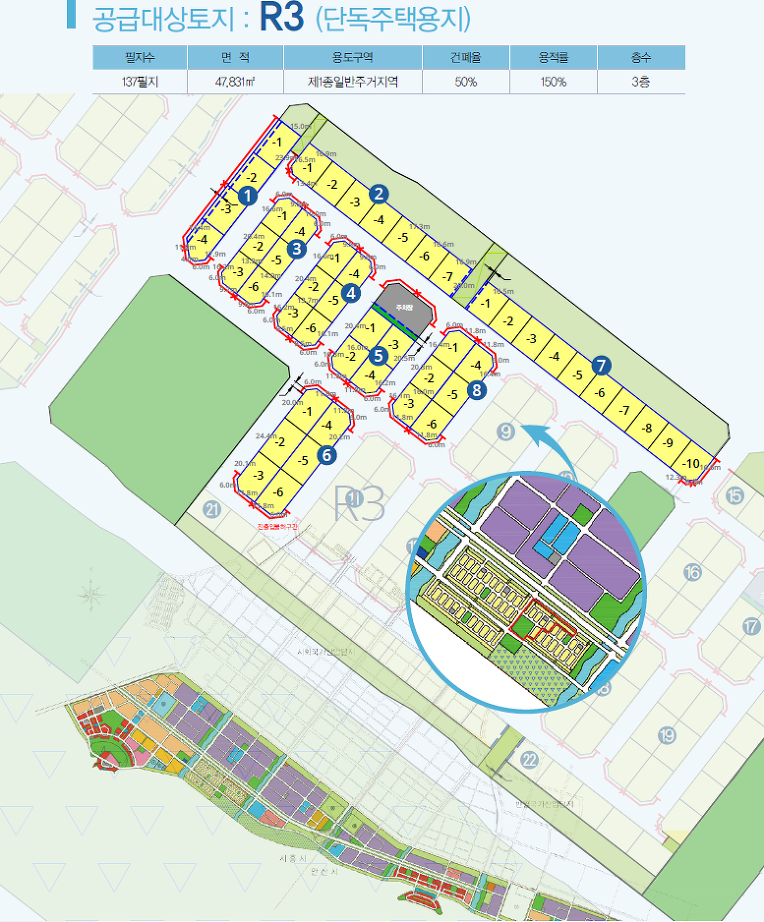Select lot -6 in block 7

coord(600,393)
